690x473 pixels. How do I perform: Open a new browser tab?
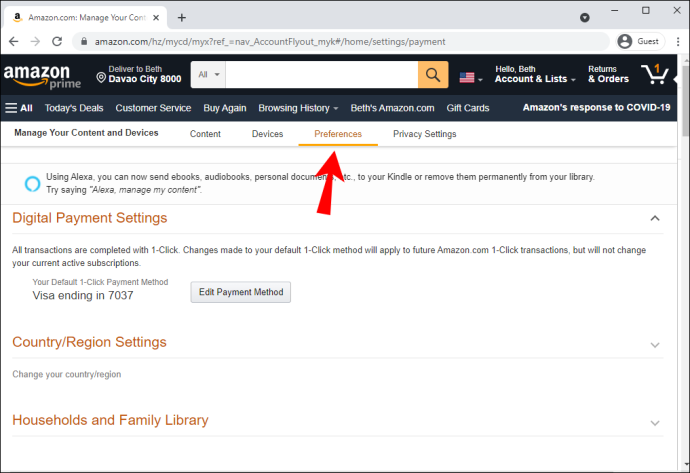click(182, 18)
